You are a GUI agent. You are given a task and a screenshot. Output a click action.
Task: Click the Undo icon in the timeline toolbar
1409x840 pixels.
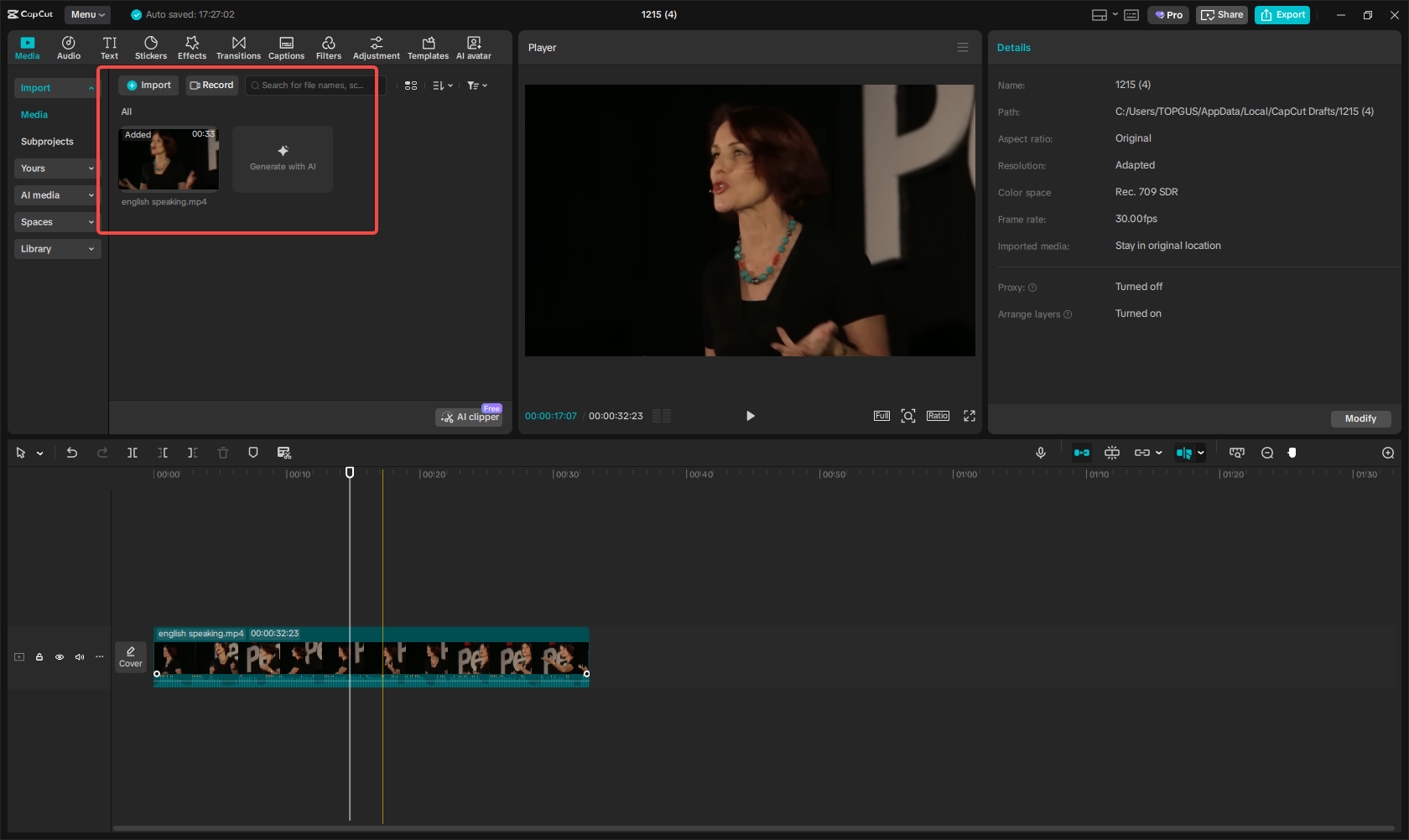[x=72, y=453]
